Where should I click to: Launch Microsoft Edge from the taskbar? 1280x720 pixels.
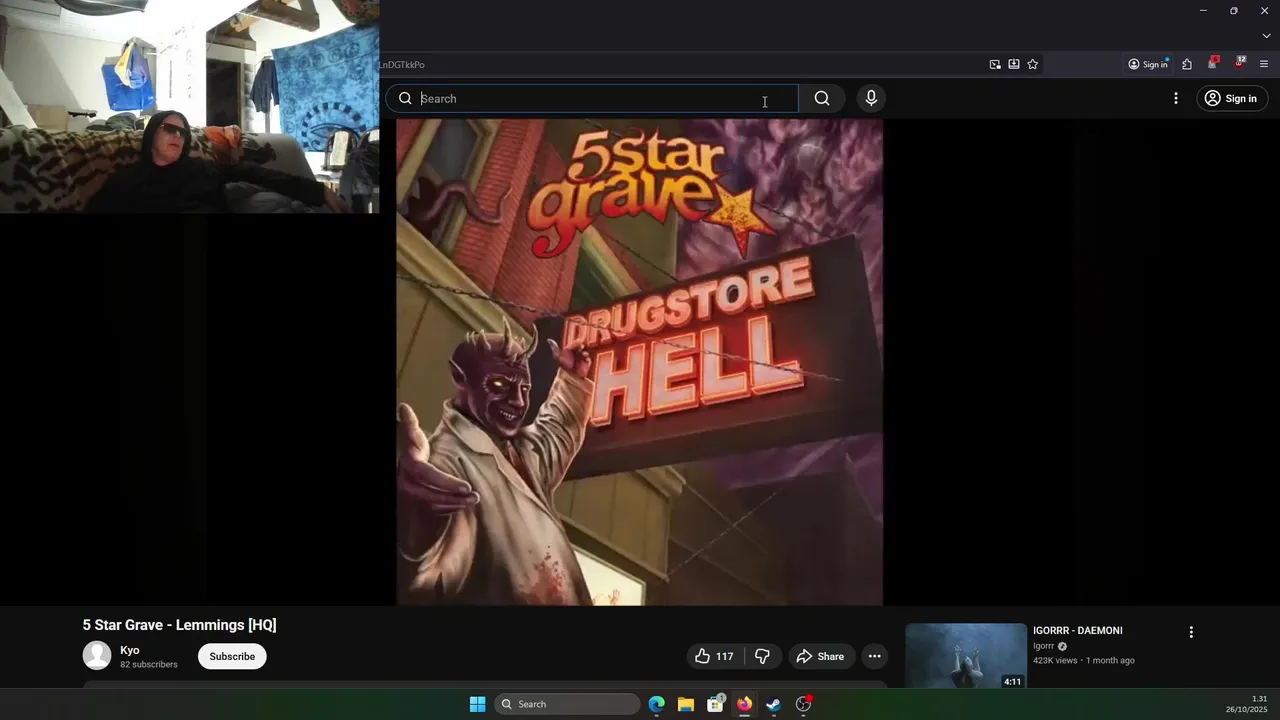click(656, 704)
